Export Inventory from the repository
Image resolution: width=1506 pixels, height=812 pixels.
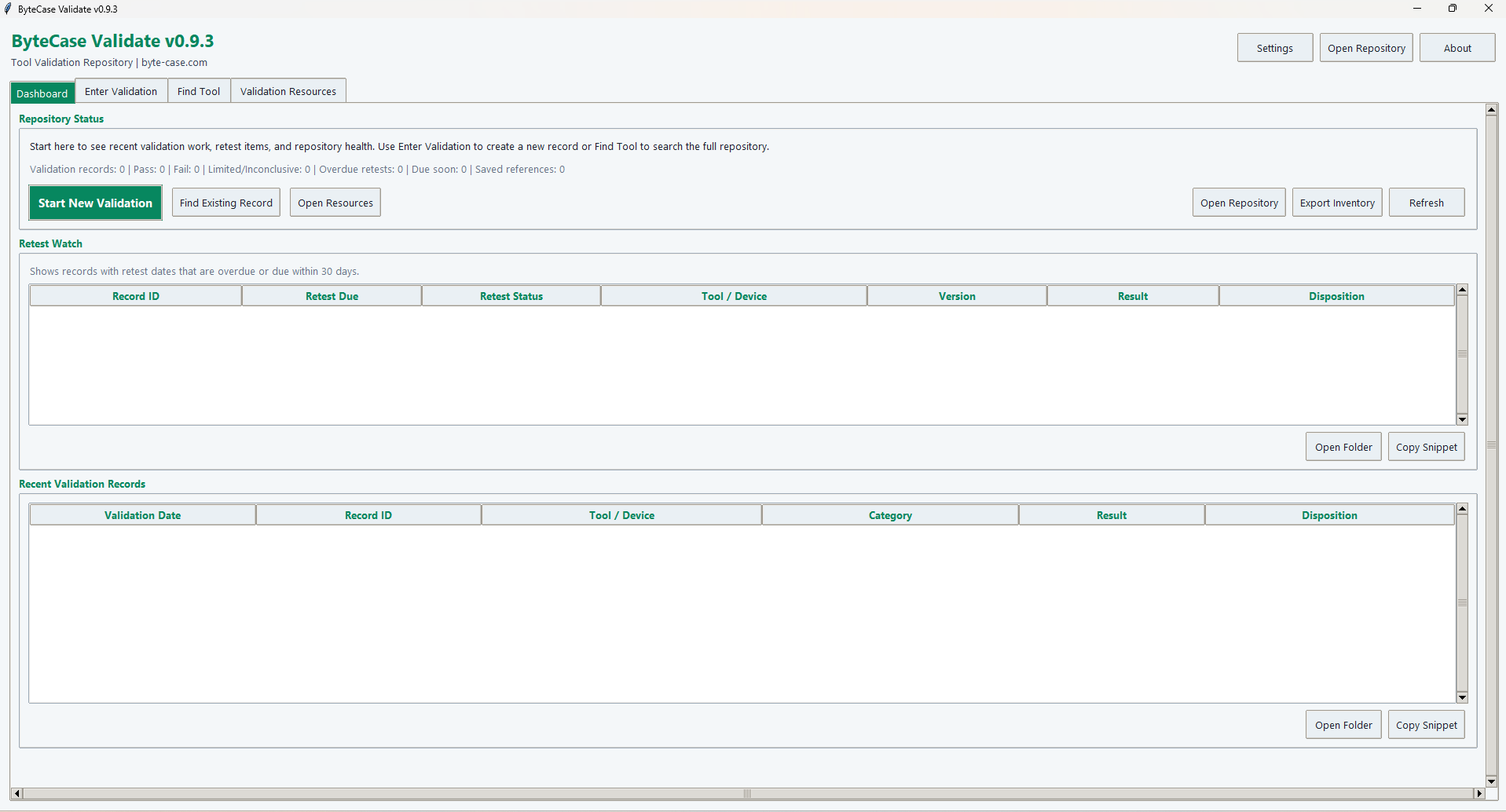(1337, 203)
